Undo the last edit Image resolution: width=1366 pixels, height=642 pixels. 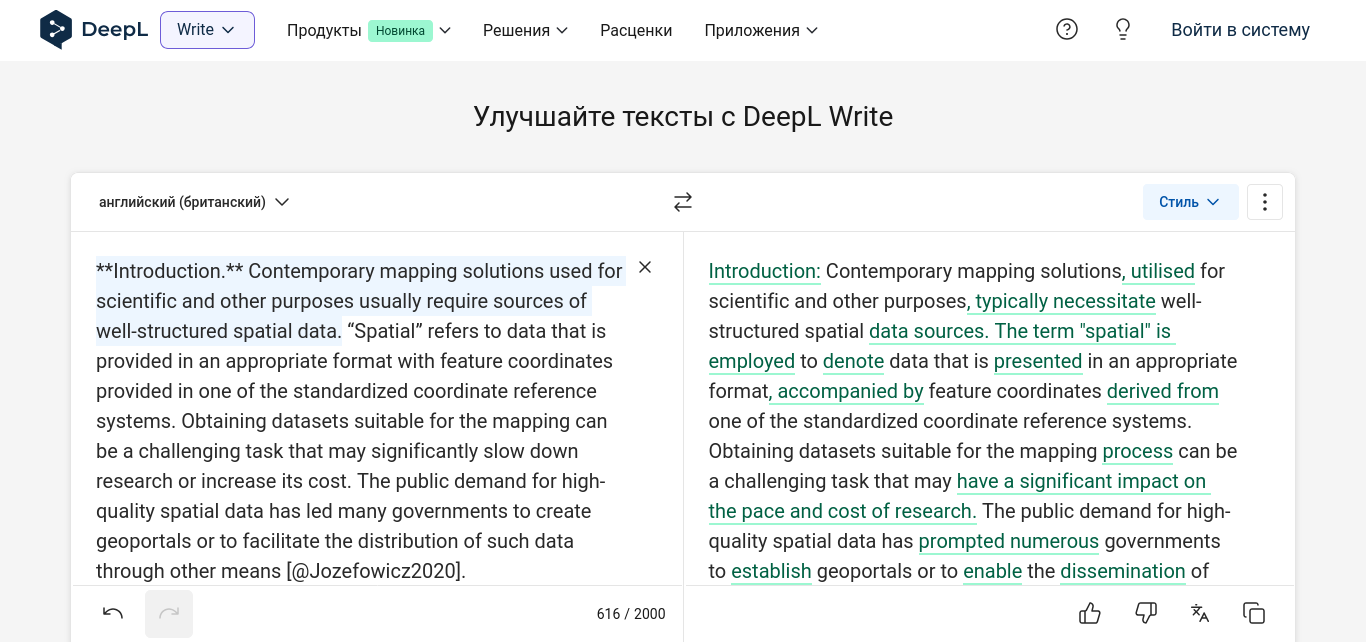click(113, 613)
